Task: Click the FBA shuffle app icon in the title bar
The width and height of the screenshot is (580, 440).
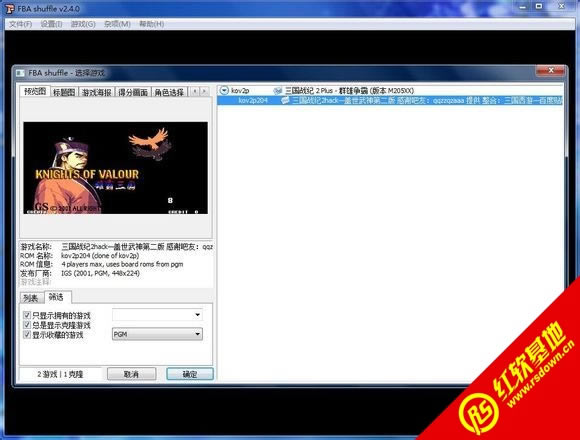Action: point(10,9)
